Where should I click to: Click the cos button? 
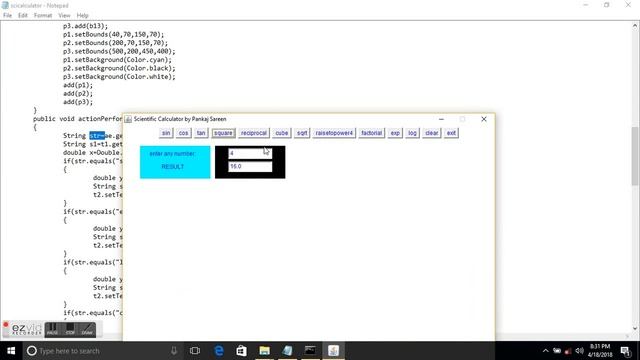(x=183, y=133)
